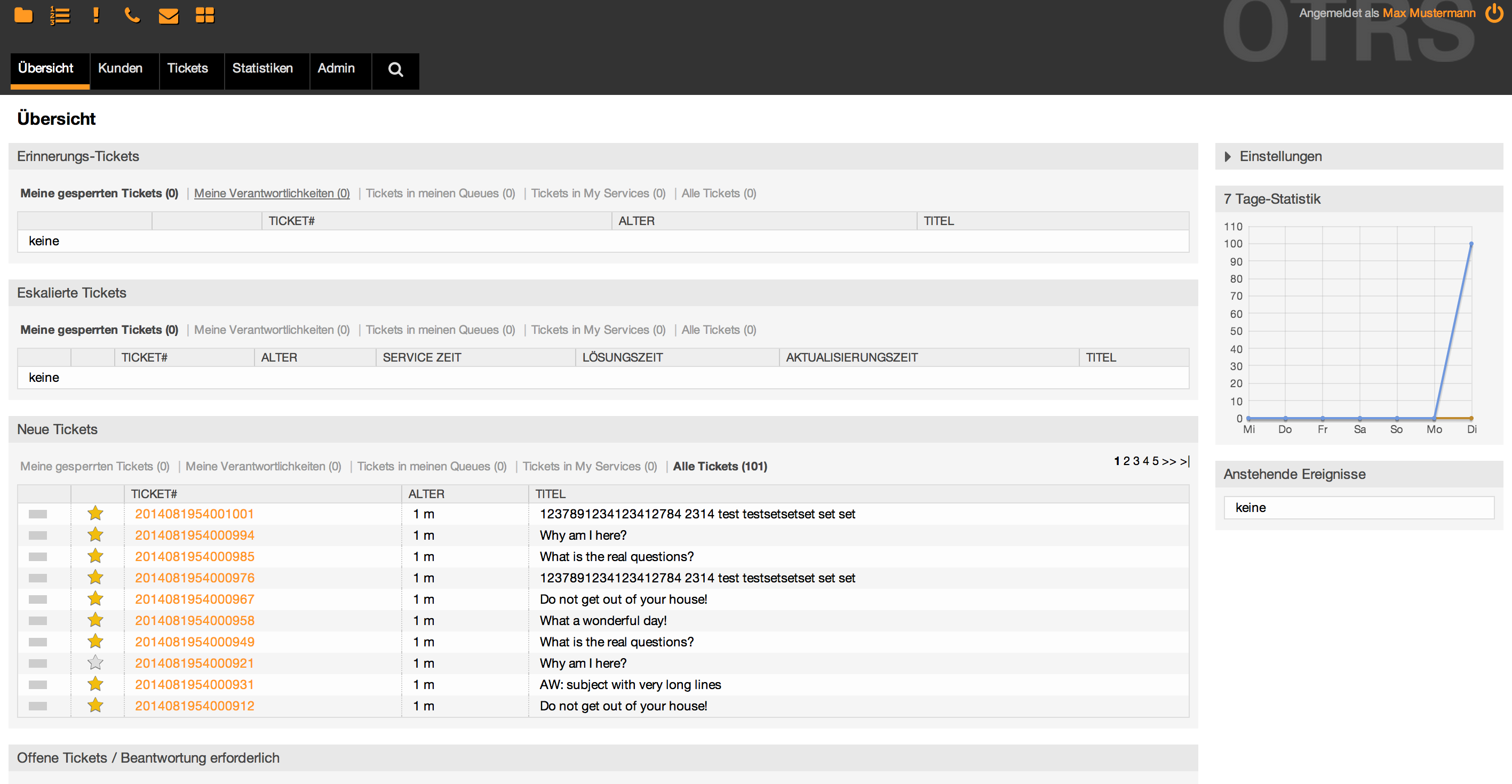Open the numbered list queue view icon
1512x784 pixels.
[x=60, y=15]
